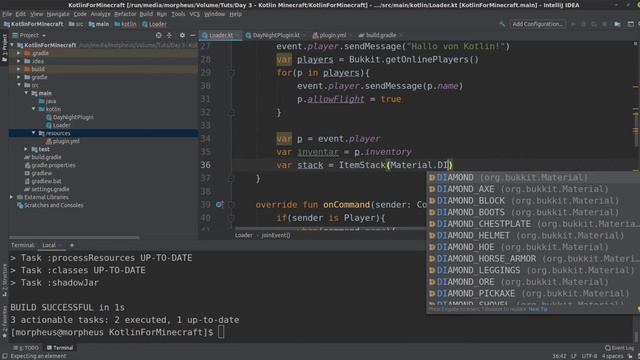Expand the build folder node

pyautogui.click(x=19, y=69)
